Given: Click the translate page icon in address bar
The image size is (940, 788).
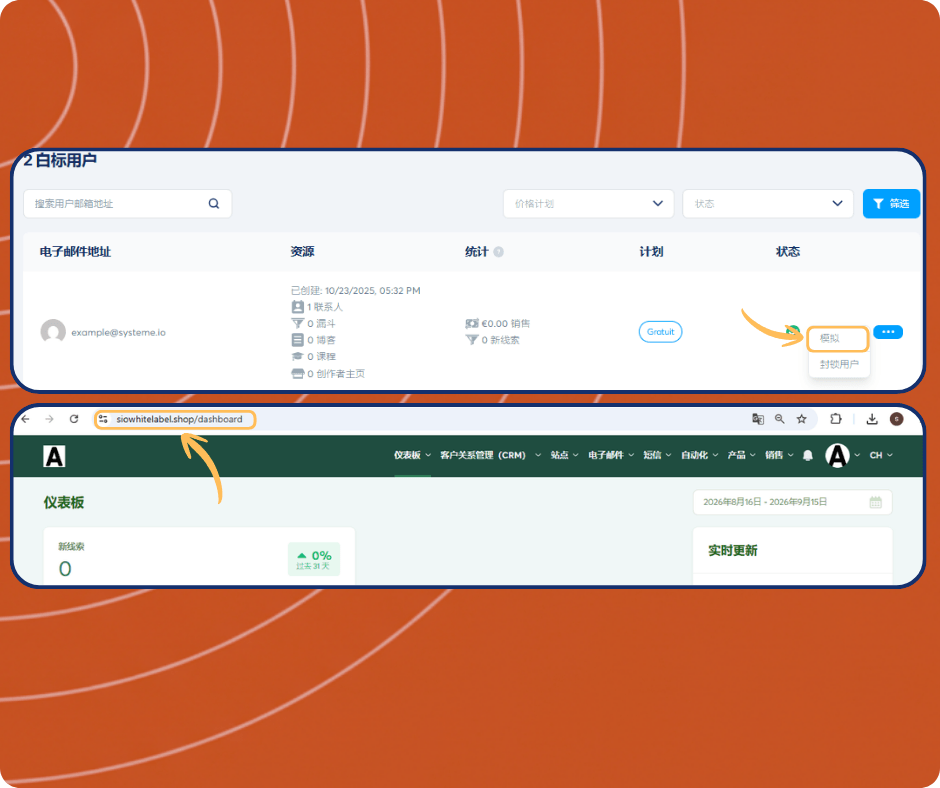Looking at the screenshot, I should (758, 419).
